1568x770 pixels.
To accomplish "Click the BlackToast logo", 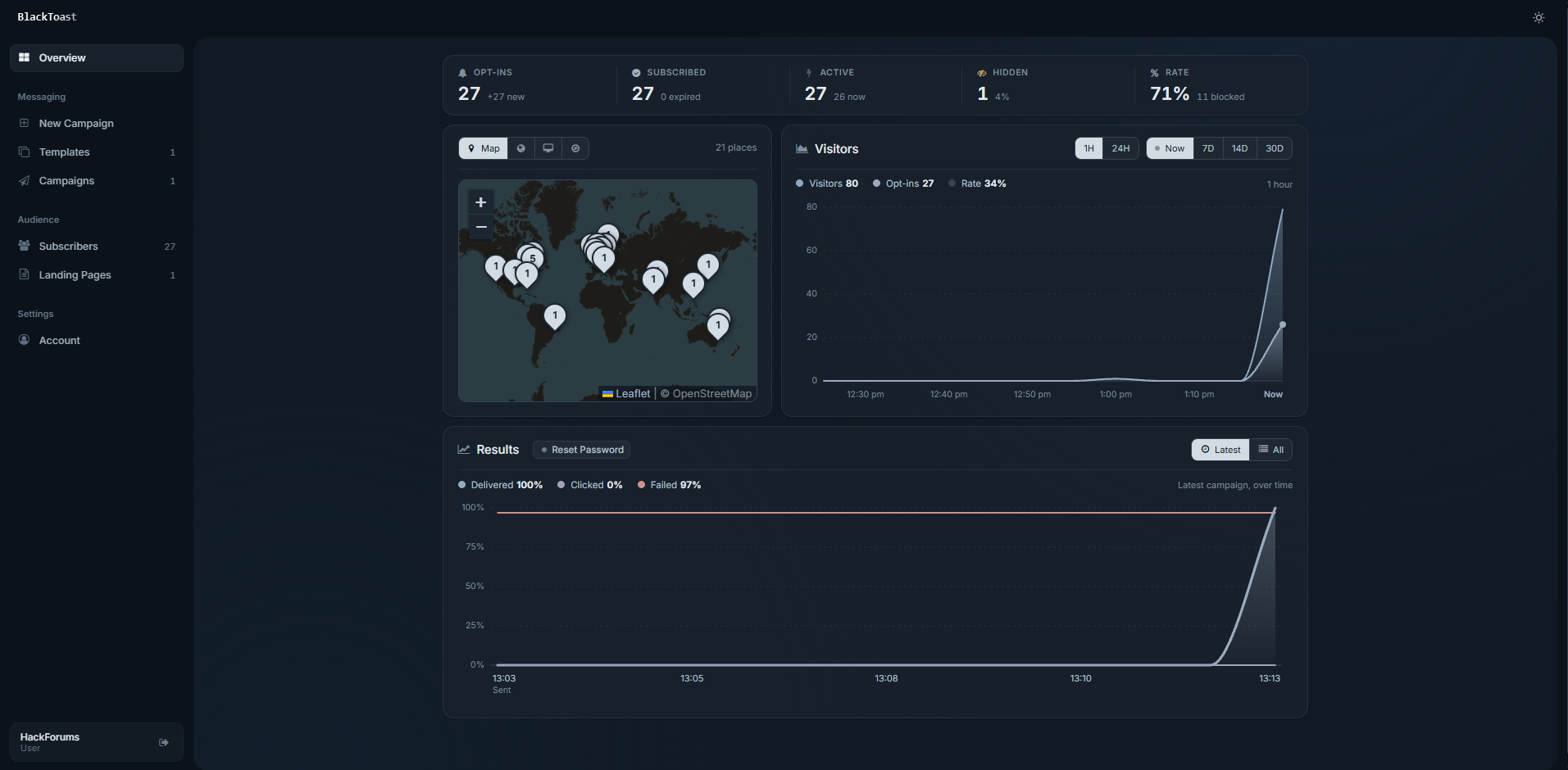I will click(47, 17).
